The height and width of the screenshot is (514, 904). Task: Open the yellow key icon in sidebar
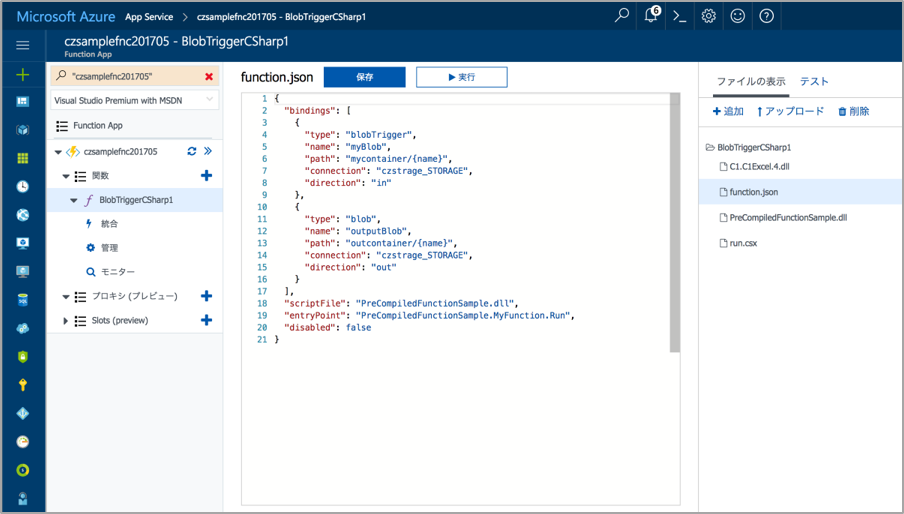click(x=23, y=385)
